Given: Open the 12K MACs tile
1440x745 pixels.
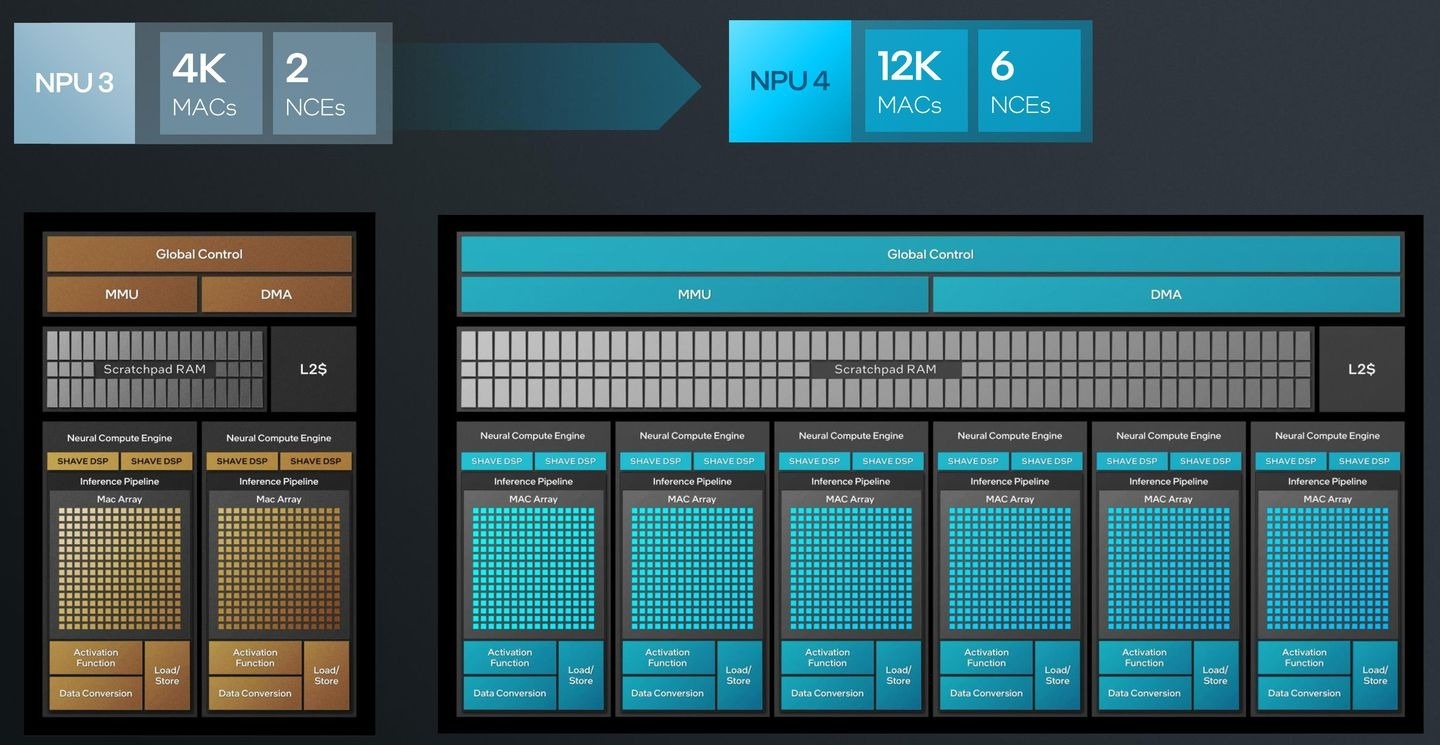Looking at the screenshot, I should point(914,81).
